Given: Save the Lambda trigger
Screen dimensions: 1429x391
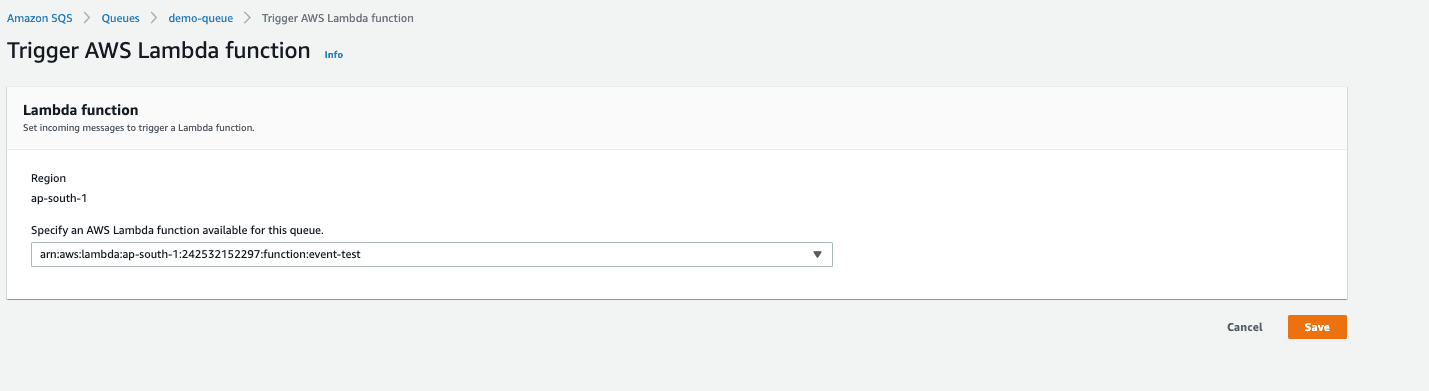Looking at the screenshot, I should [x=1317, y=327].
